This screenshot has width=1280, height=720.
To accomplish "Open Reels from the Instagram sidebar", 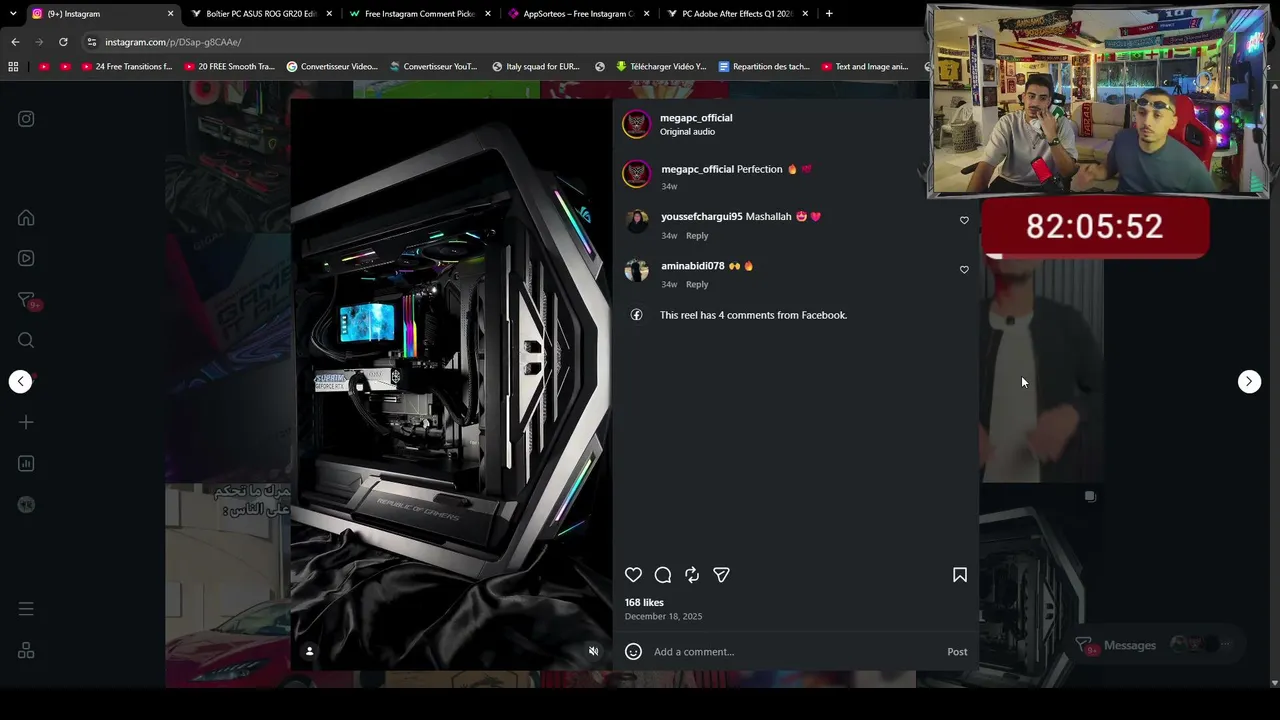I will [26, 258].
